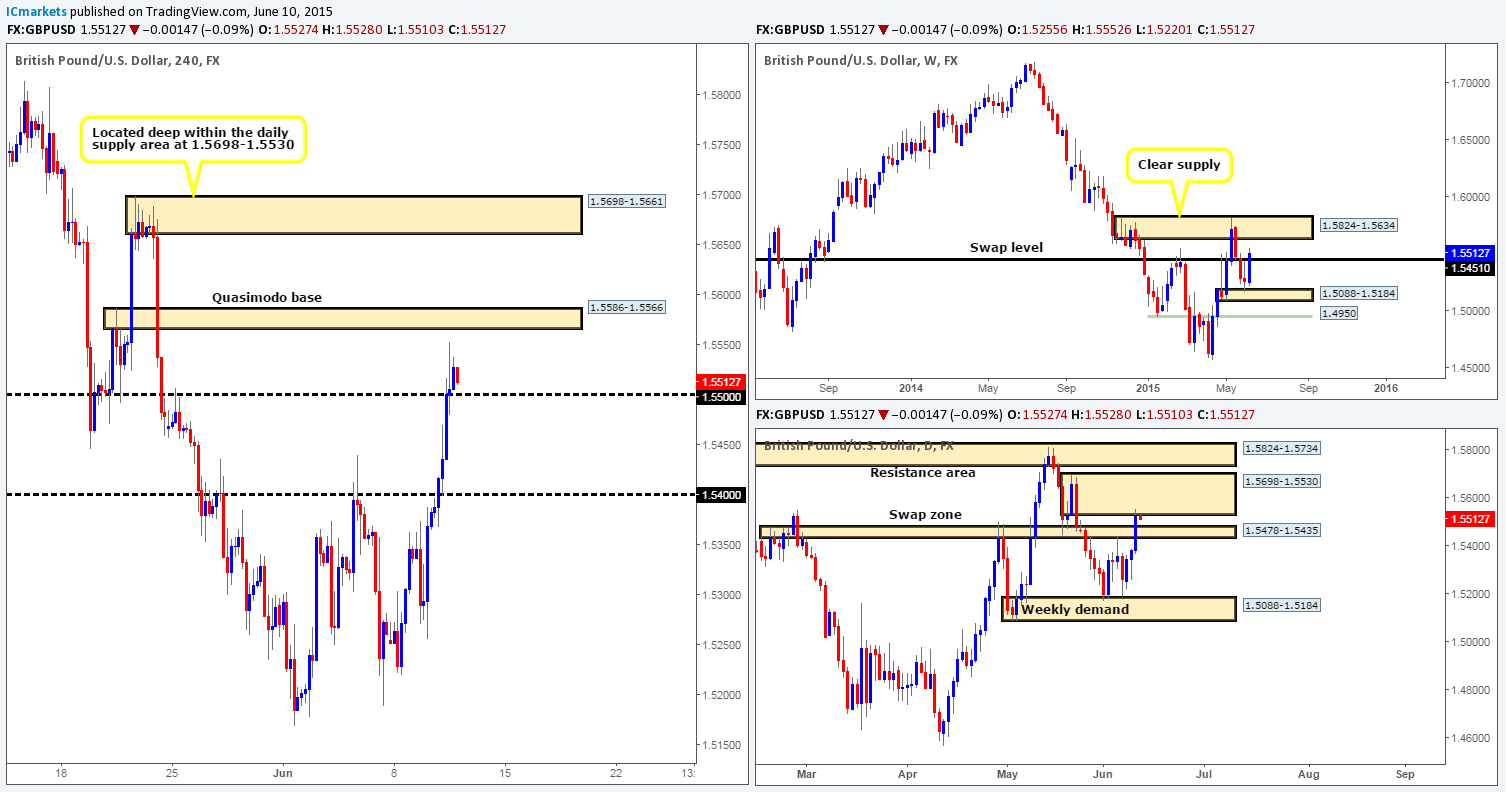Screen dimensions: 1506x792
Task: Click the black 1.54510 price tag on weekly axis
Action: (x=1470, y=267)
